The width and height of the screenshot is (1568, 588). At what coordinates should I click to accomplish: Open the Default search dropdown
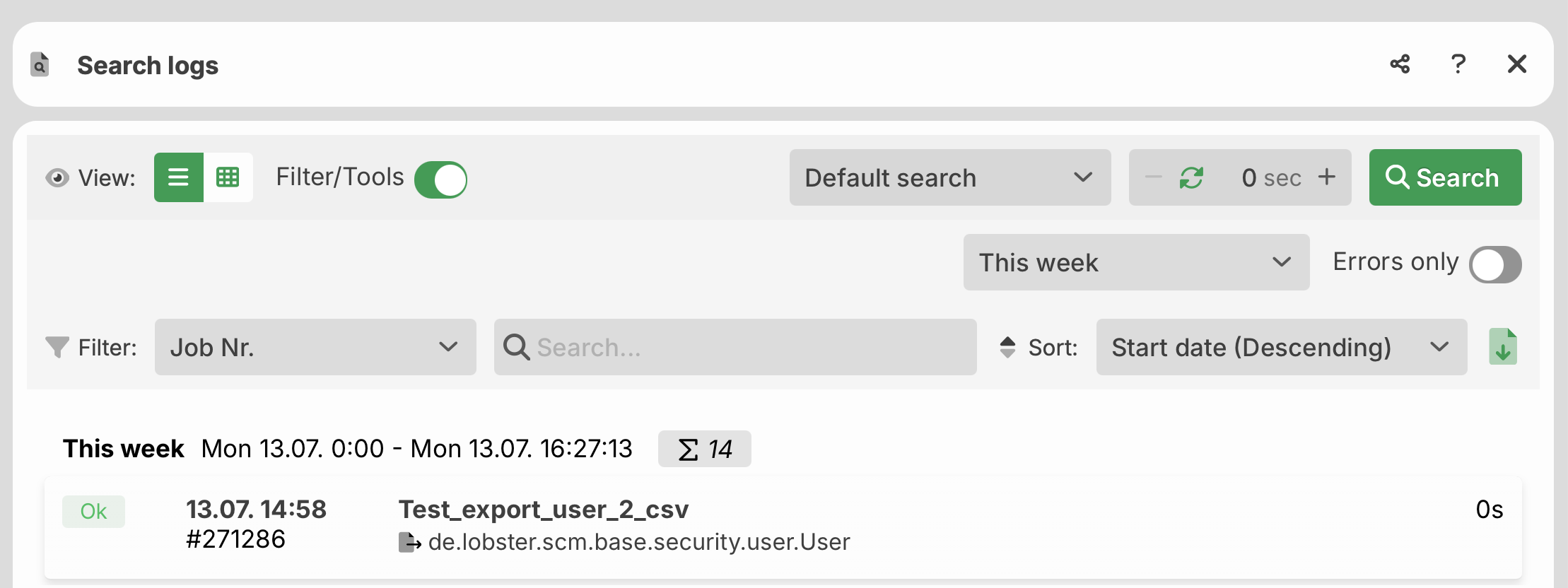tap(950, 177)
